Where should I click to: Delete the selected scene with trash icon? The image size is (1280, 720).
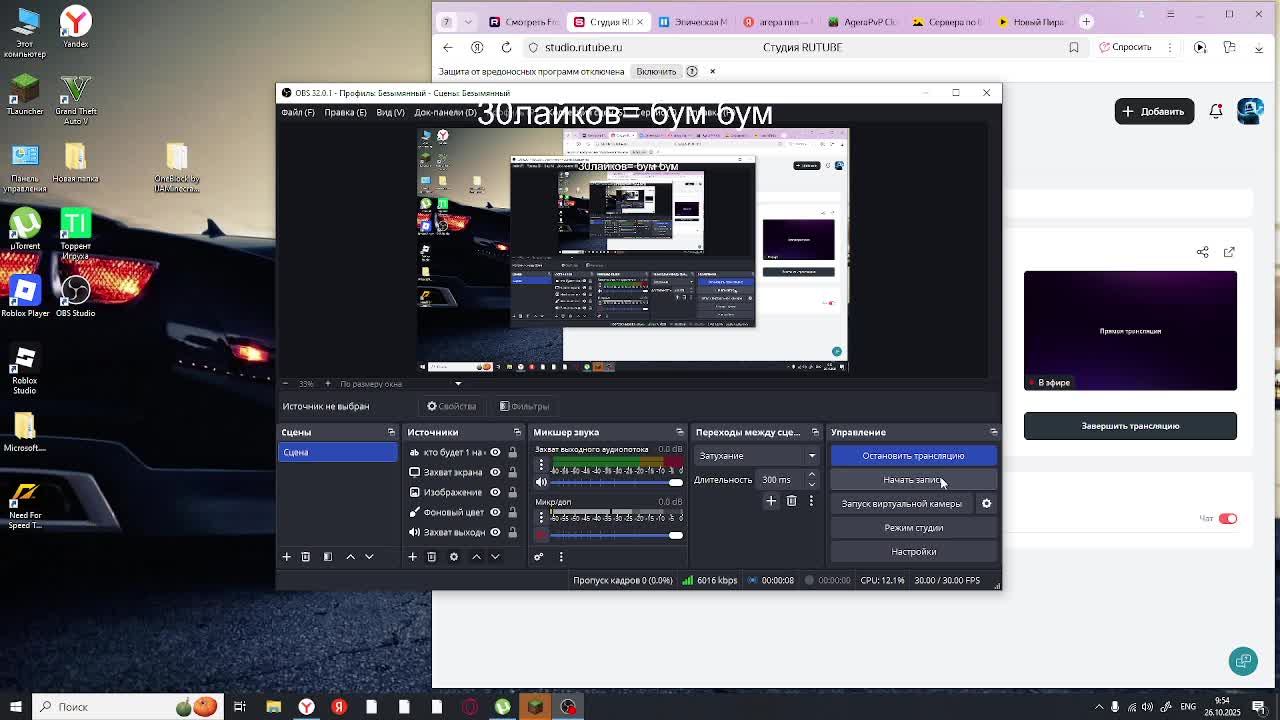coord(306,557)
